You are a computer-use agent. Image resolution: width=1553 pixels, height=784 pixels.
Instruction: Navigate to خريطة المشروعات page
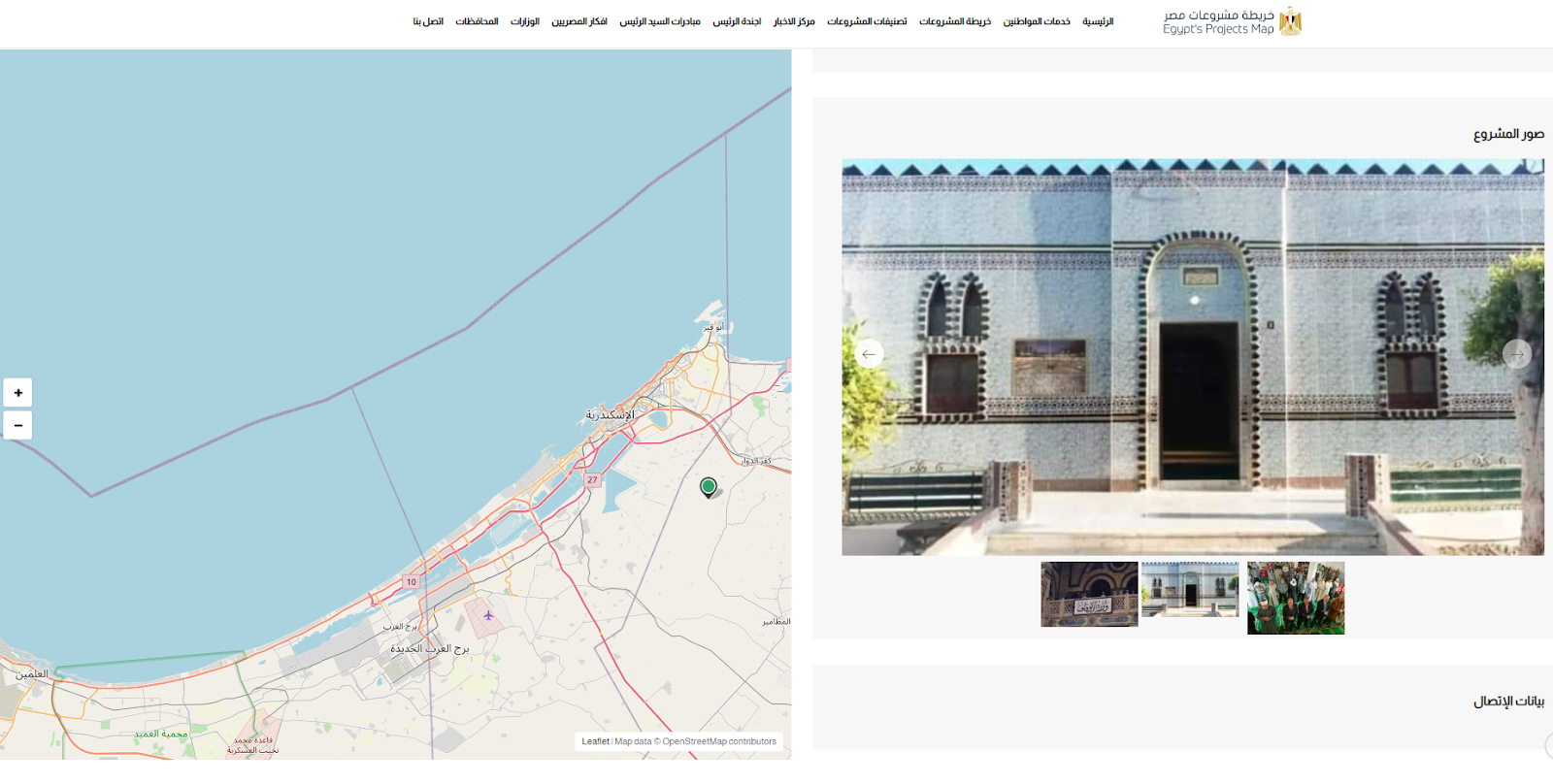pyautogui.click(x=955, y=21)
